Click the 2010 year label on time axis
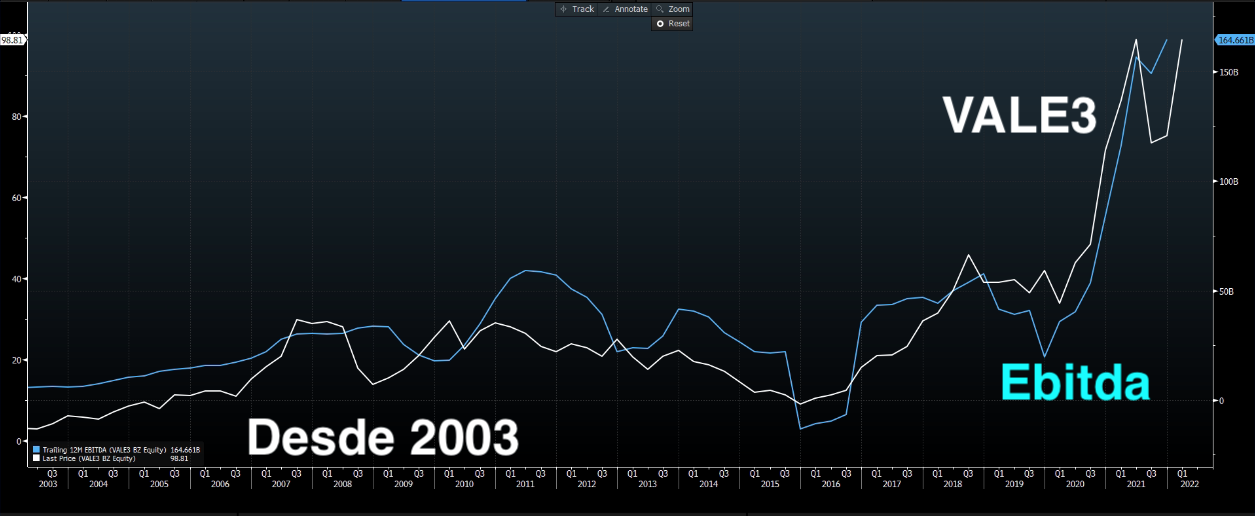Screen dimensions: 1255x516 pyautogui.click(x=464, y=484)
